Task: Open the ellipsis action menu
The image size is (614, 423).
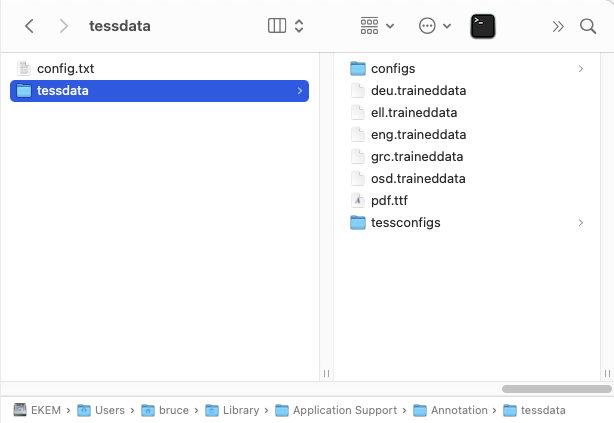Action: [x=435, y=26]
